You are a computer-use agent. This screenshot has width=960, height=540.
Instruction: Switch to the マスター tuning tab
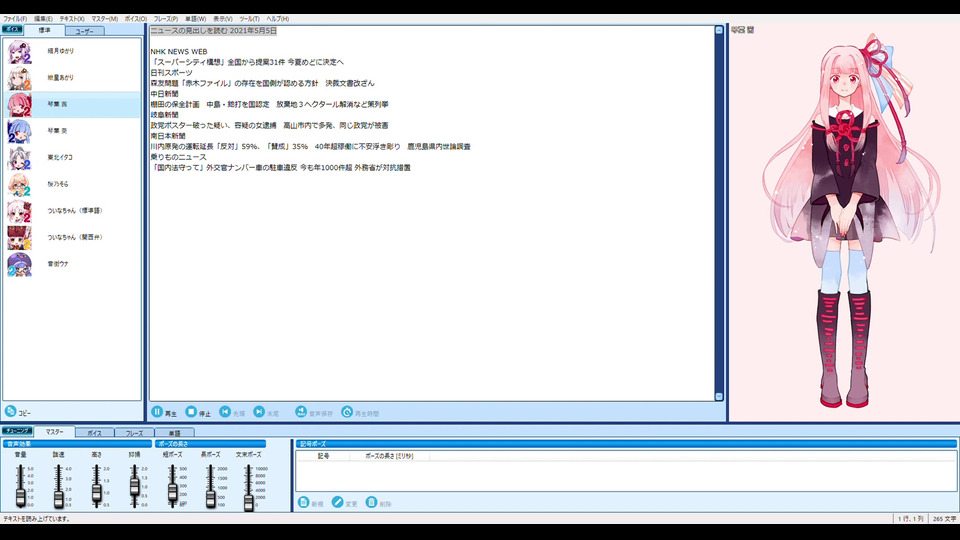click(x=54, y=432)
